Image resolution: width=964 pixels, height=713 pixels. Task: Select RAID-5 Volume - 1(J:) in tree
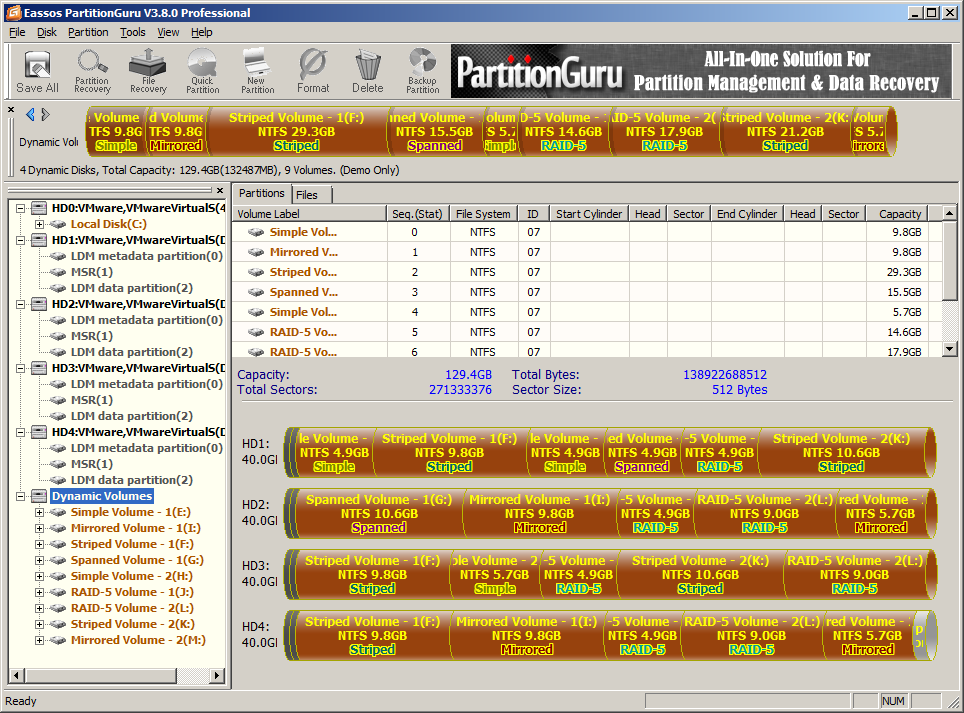(x=132, y=592)
